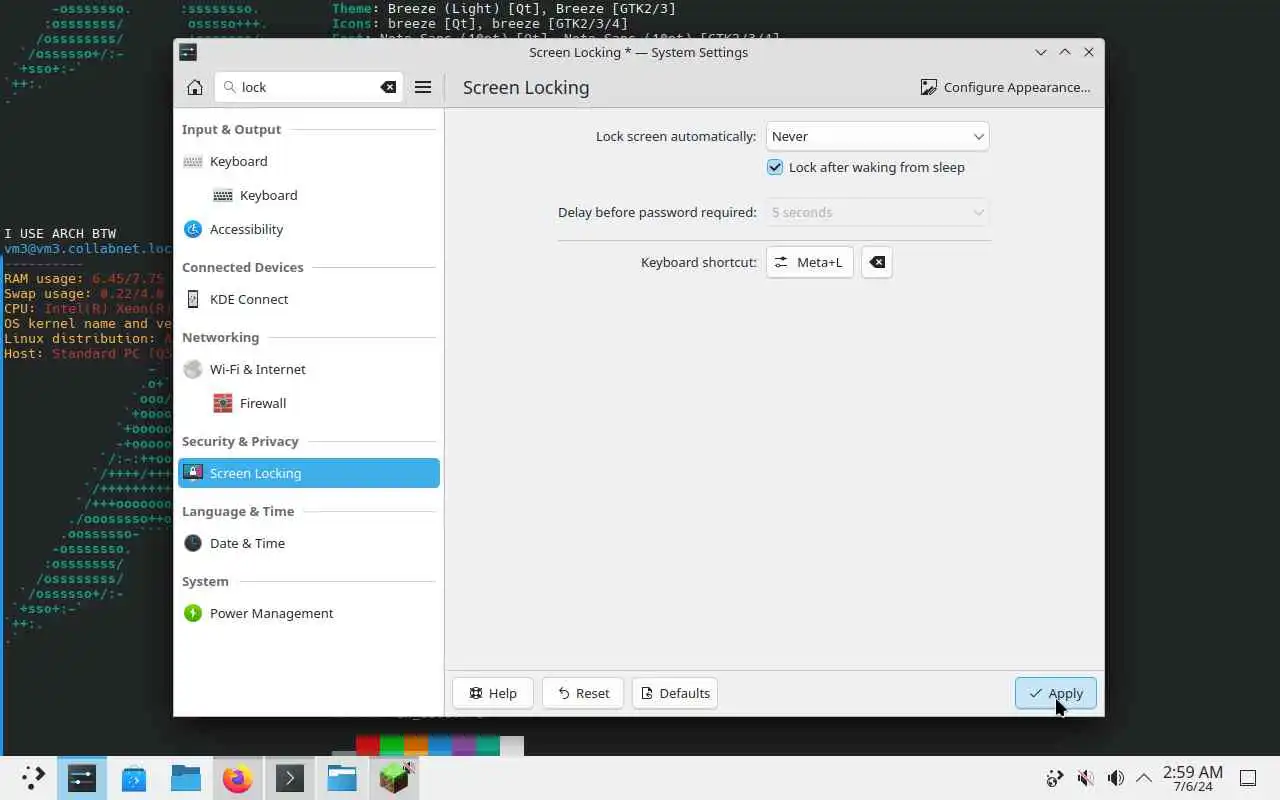Screen dimensions: 1280x800
Task: Apply the screen locking changes
Action: (x=1056, y=693)
